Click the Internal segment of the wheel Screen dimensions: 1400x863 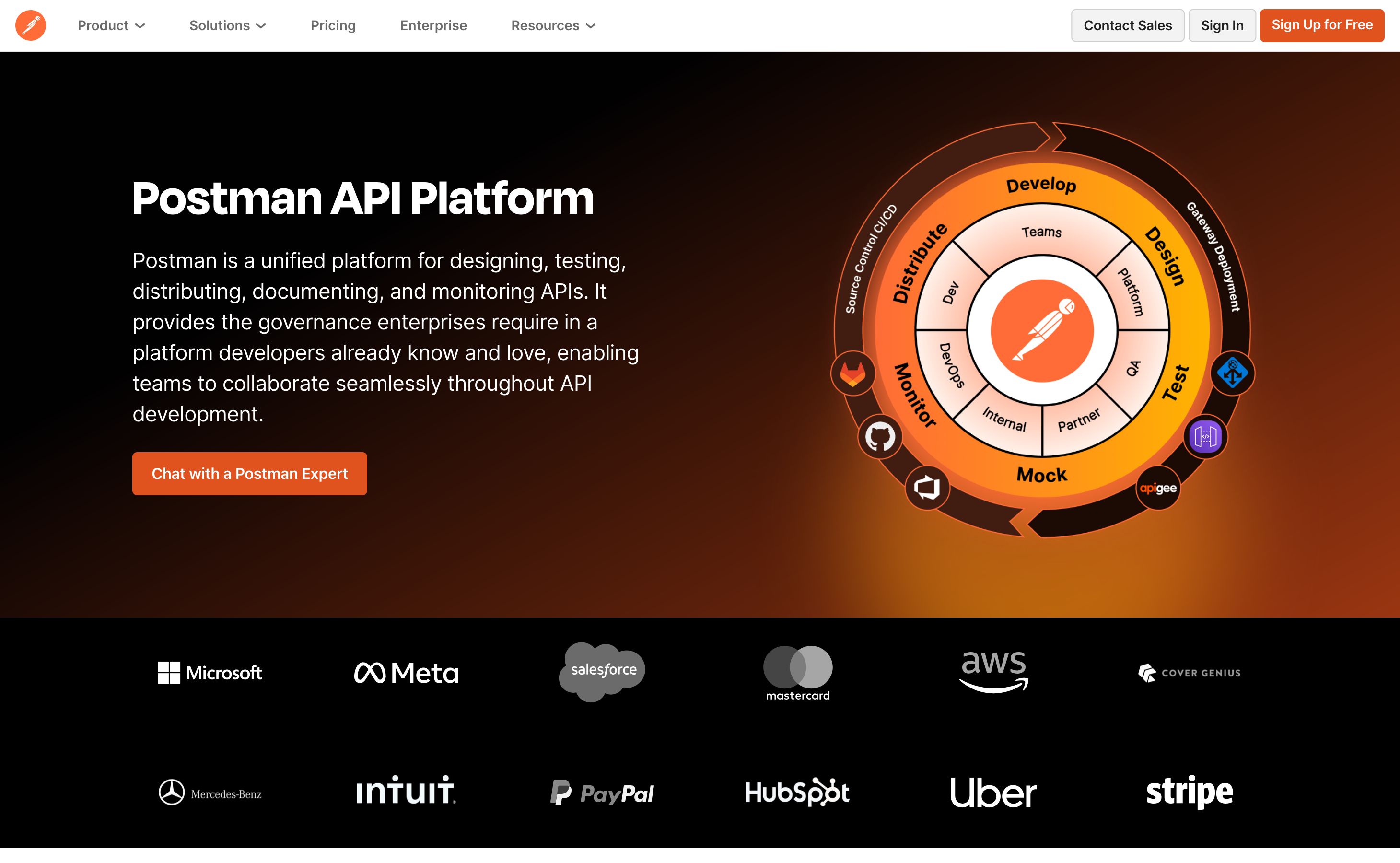tap(1004, 420)
